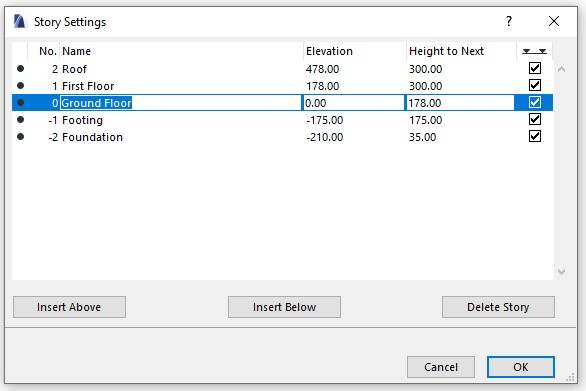The height and width of the screenshot is (391, 586).
Task: Select the Roof story name
Action: point(74,69)
